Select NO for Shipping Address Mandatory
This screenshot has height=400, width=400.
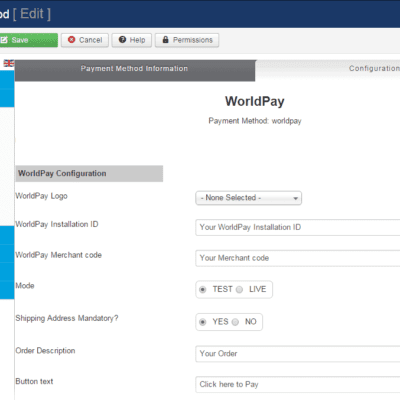click(235, 322)
